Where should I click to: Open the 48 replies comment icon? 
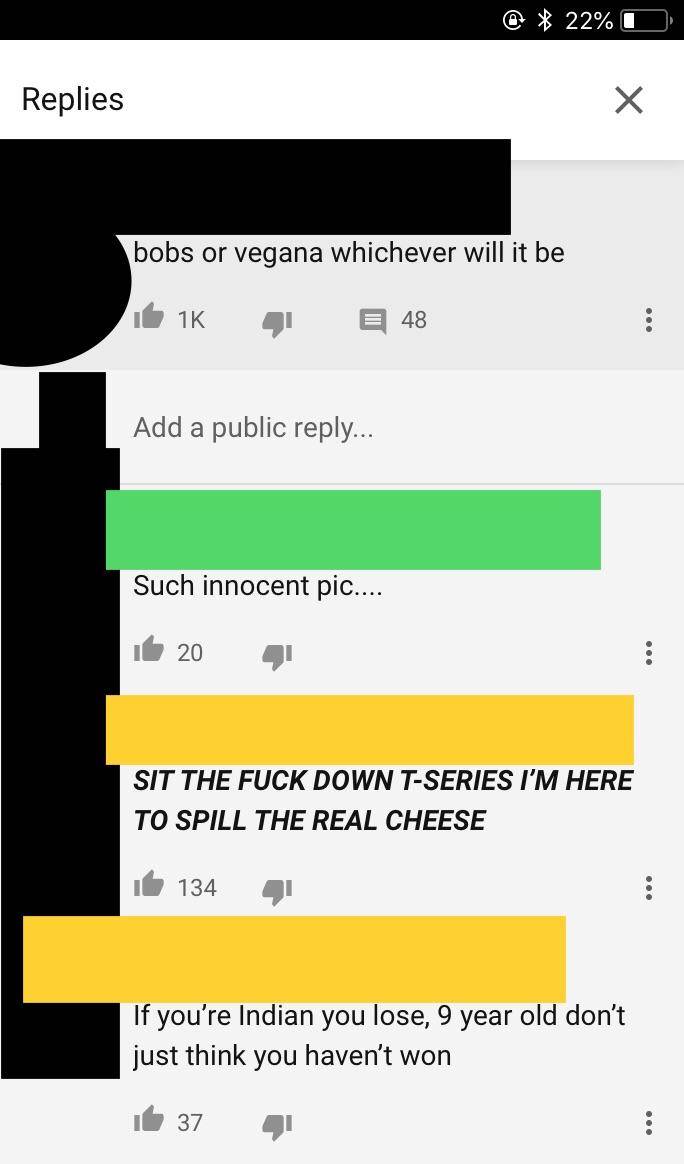click(373, 321)
